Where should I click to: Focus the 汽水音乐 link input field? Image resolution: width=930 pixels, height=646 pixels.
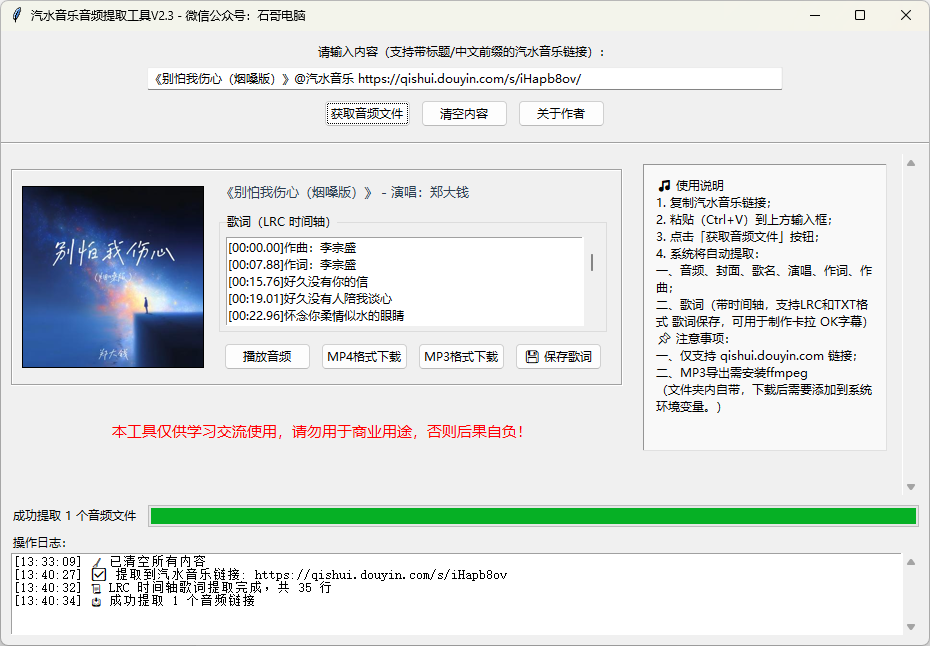(464, 79)
